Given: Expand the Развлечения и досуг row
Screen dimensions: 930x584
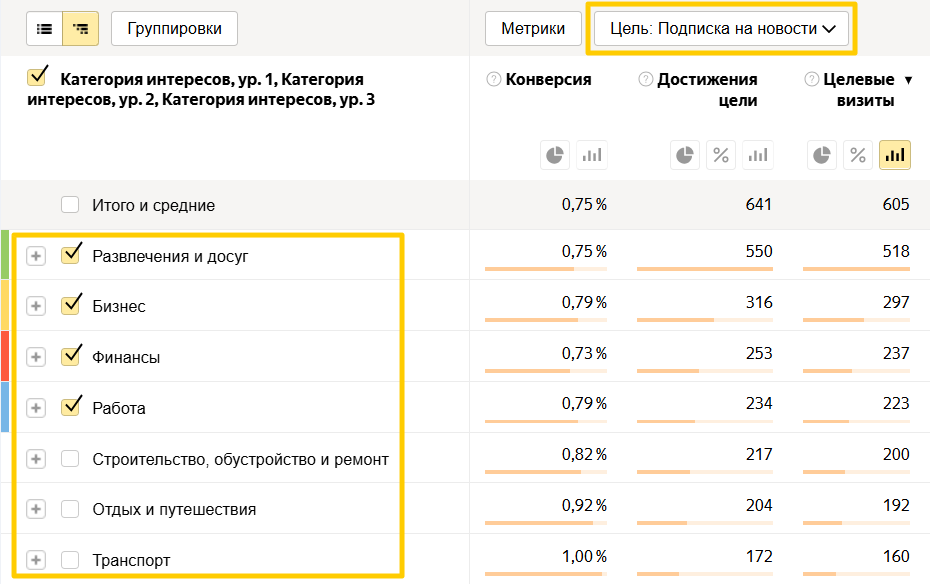Looking at the screenshot, I should [36, 256].
